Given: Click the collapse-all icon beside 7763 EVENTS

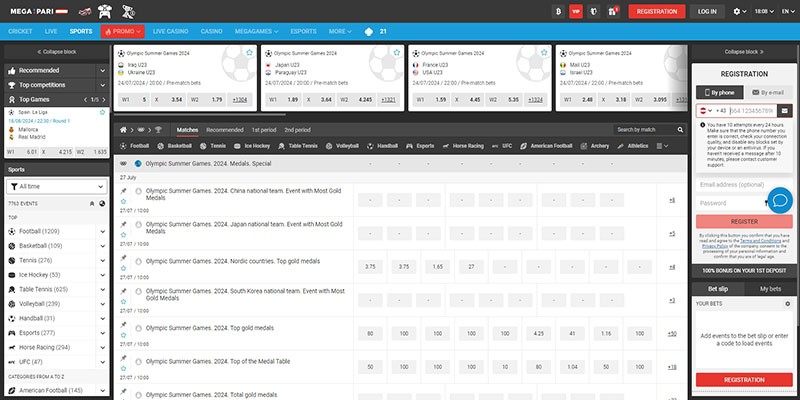Looking at the screenshot, I should click(x=92, y=204).
